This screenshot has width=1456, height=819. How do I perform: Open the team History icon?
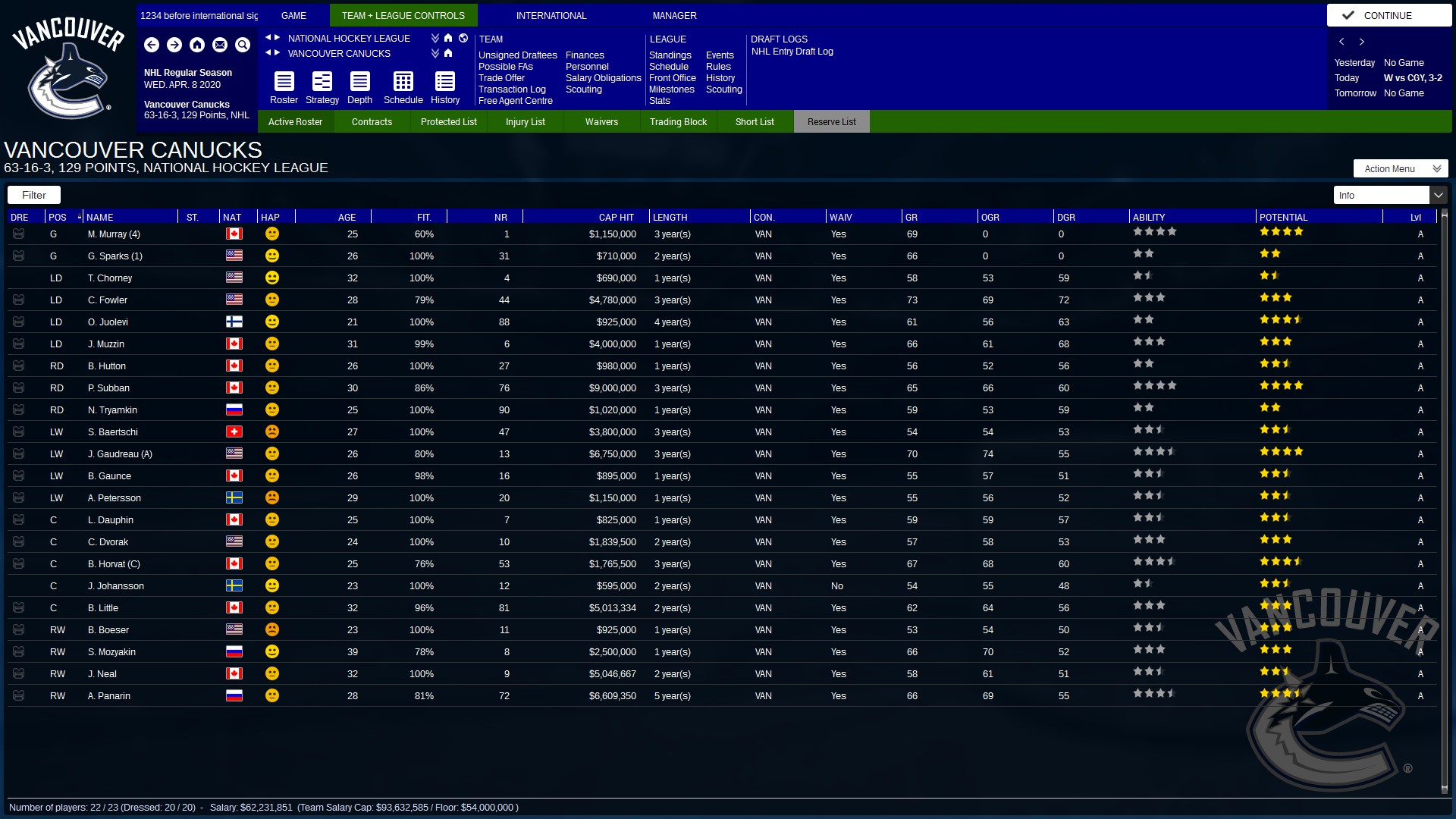[x=445, y=82]
